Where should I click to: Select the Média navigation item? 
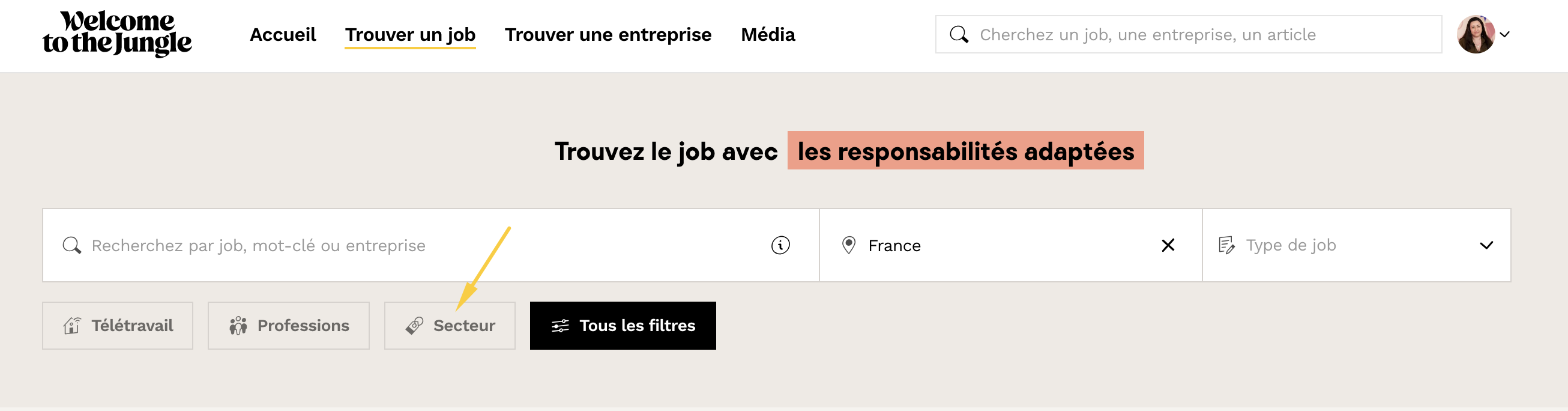click(x=768, y=35)
